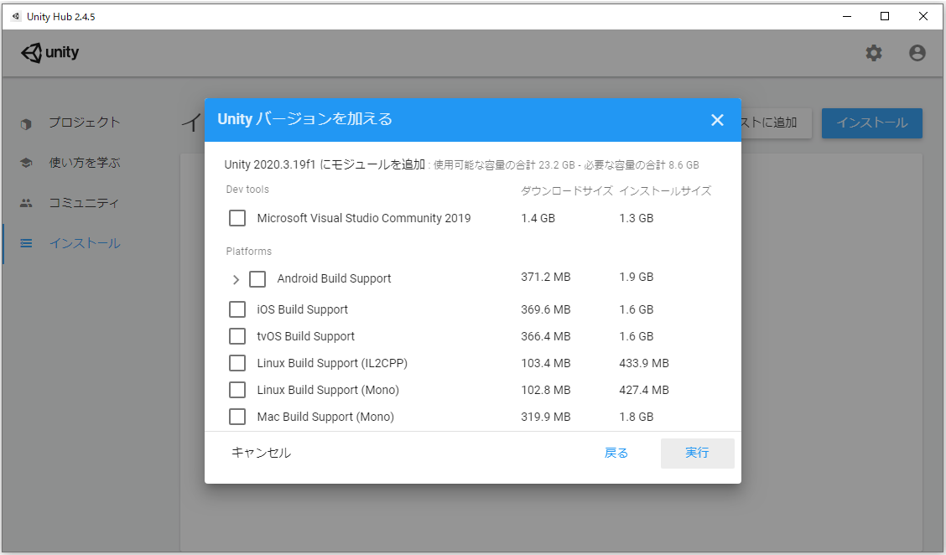Click the 369.6 MB iOS download size
Image resolution: width=946 pixels, height=555 pixels.
pos(546,309)
